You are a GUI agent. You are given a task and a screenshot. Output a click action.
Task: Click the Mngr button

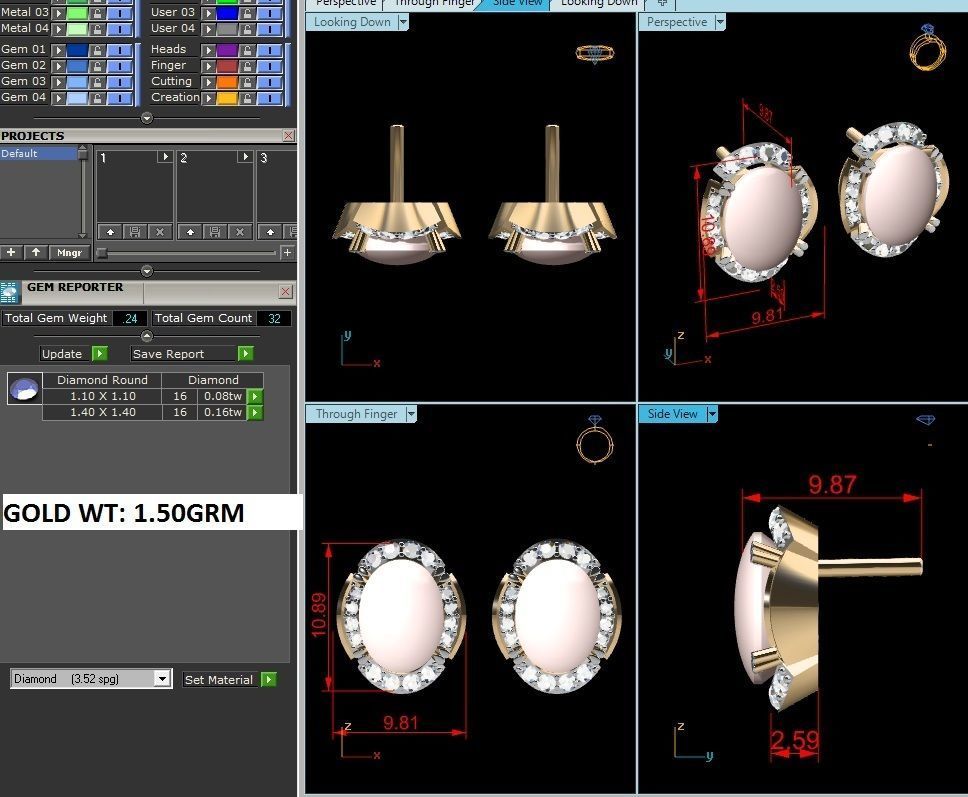pos(69,252)
